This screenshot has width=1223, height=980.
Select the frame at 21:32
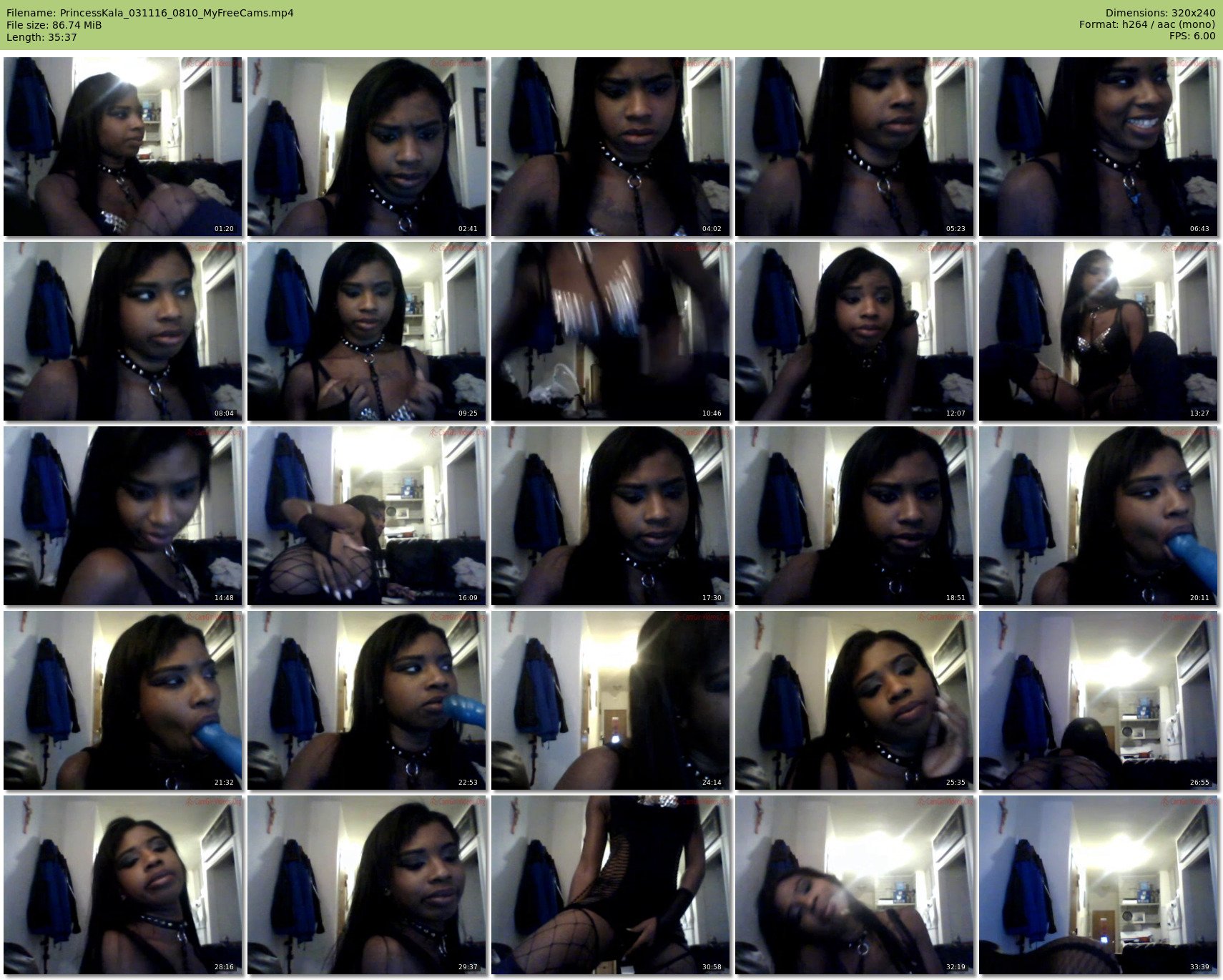[123, 700]
